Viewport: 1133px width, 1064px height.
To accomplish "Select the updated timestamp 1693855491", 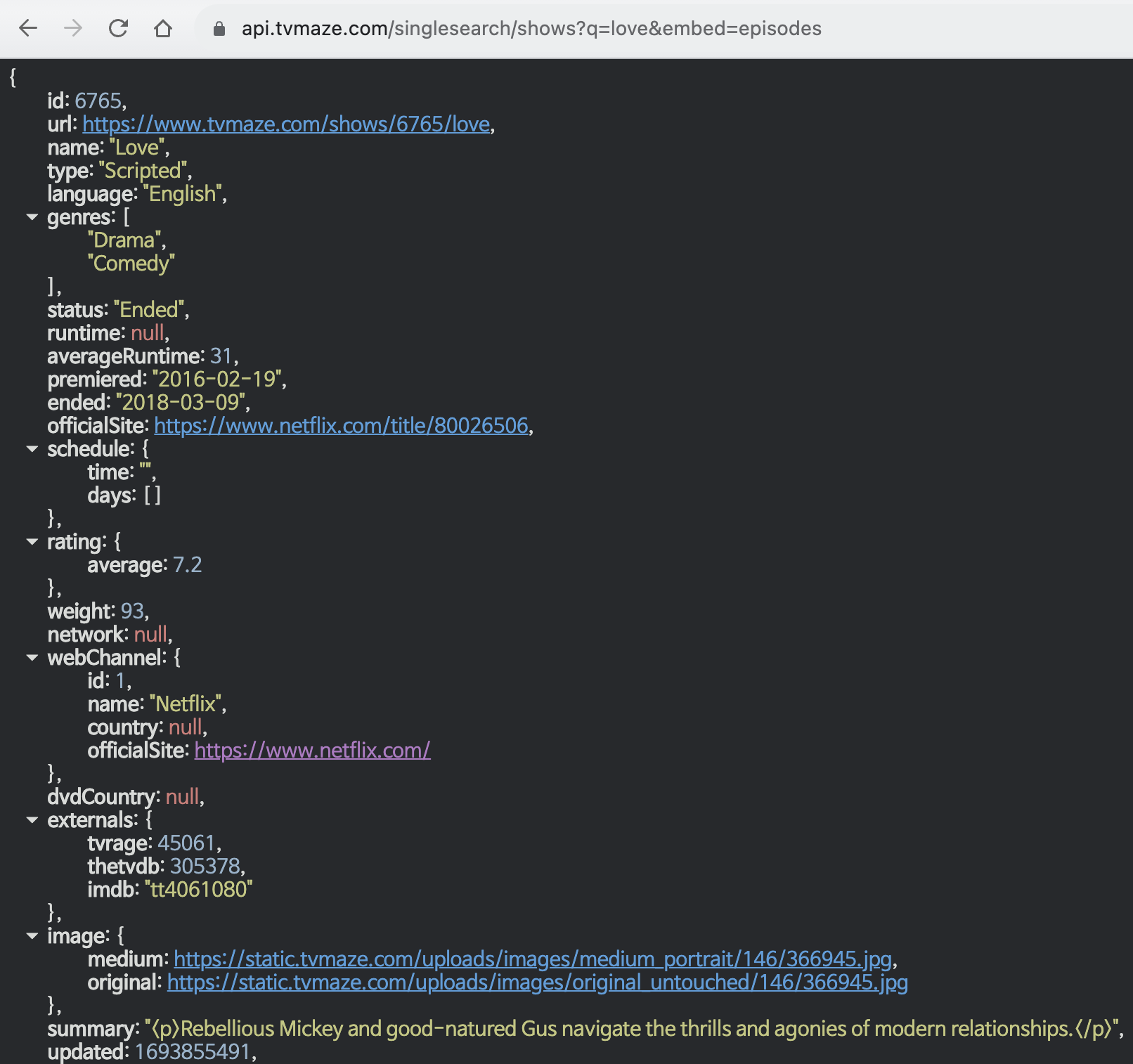I will point(193,1052).
